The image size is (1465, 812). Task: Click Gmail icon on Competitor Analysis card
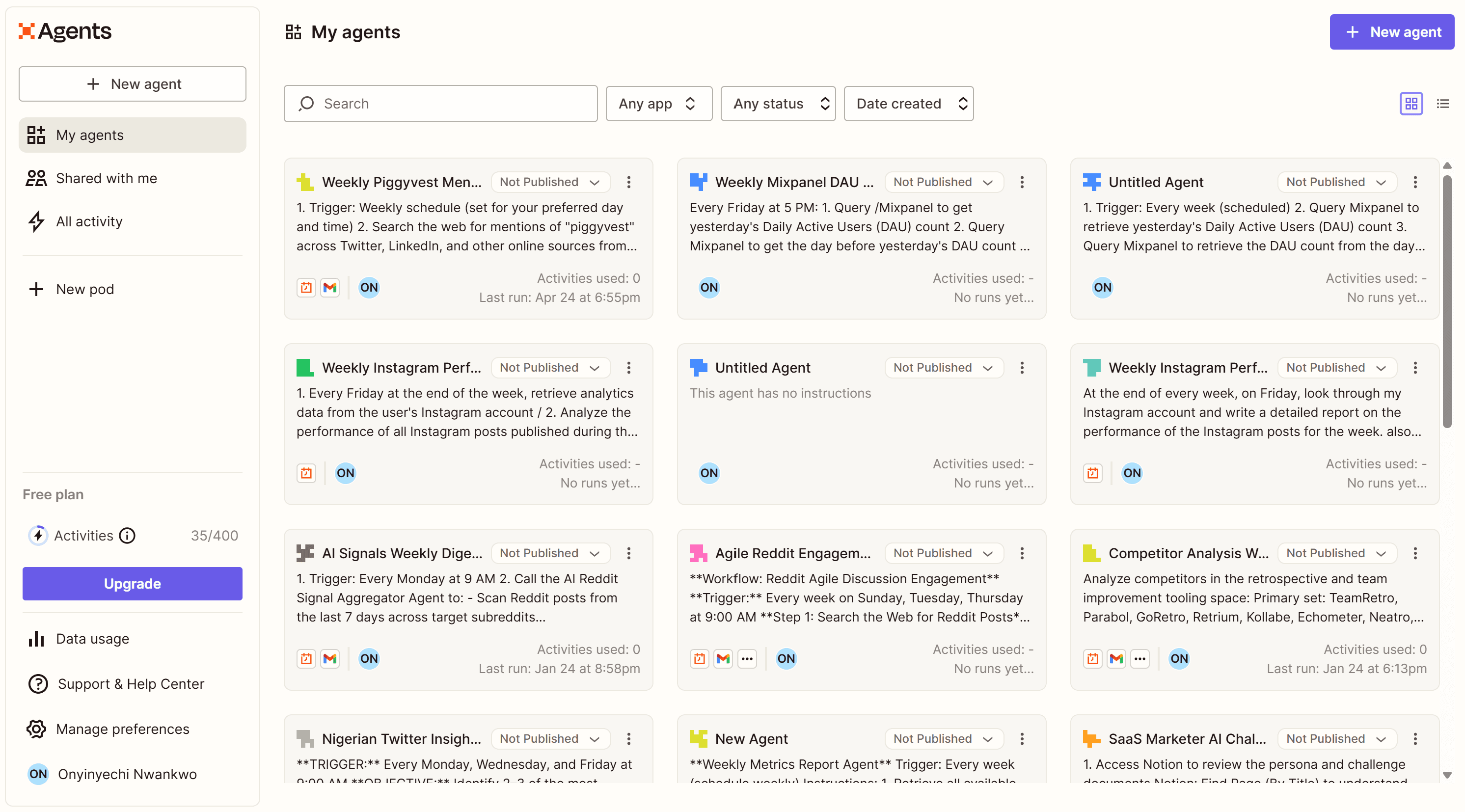[x=1116, y=658]
